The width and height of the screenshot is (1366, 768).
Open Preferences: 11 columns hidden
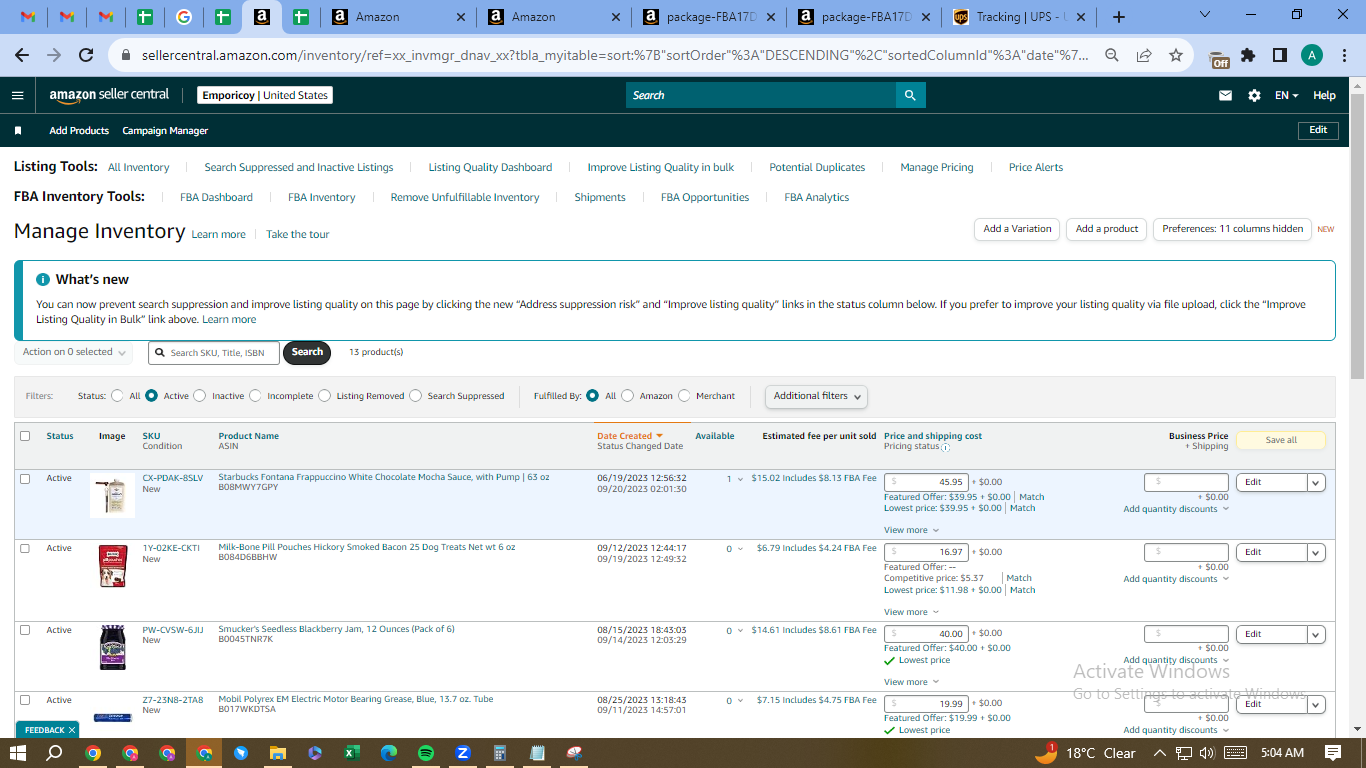click(1233, 229)
